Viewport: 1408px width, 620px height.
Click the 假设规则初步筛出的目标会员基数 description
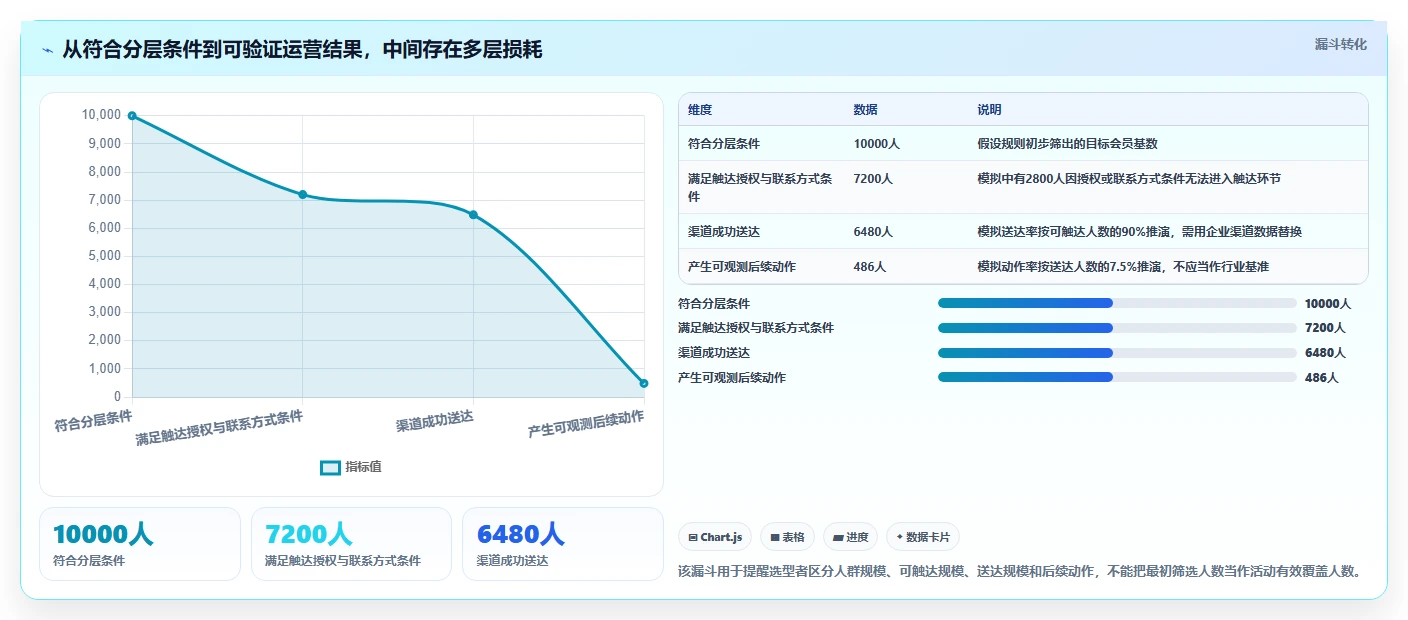(1067, 144)
